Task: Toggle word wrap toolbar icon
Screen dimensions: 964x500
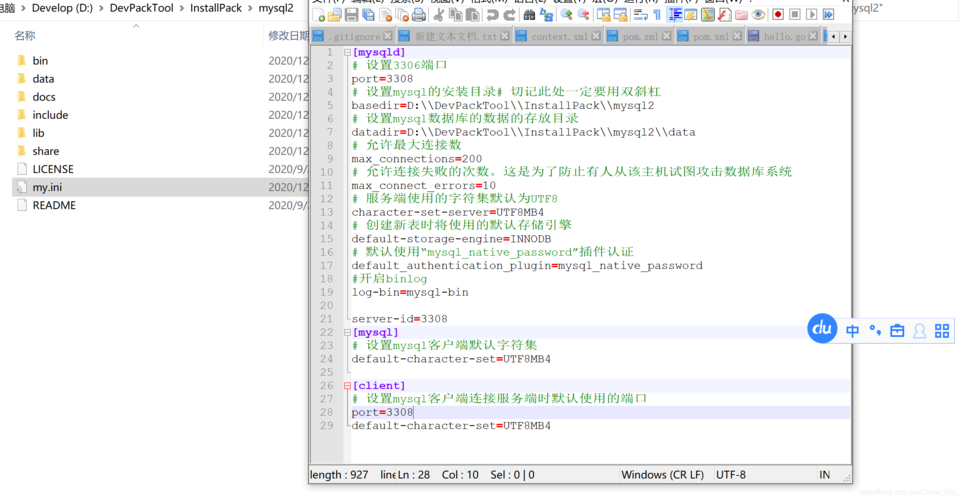Action: coord(640,15)
